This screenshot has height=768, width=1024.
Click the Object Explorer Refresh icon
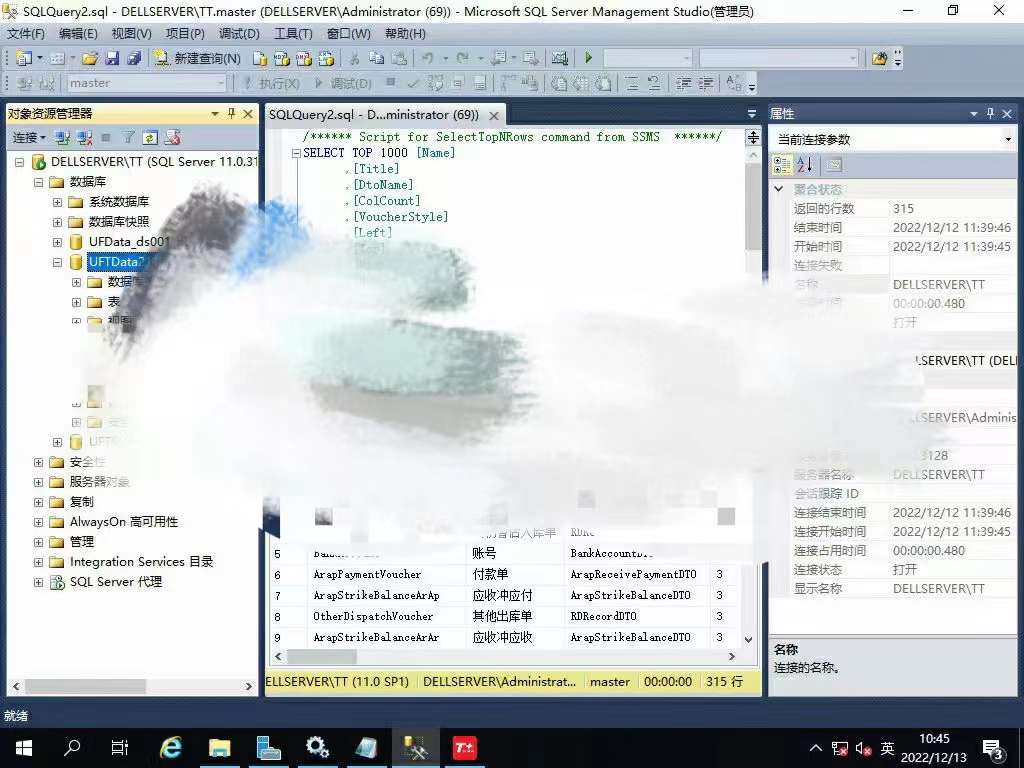[150, 138]
